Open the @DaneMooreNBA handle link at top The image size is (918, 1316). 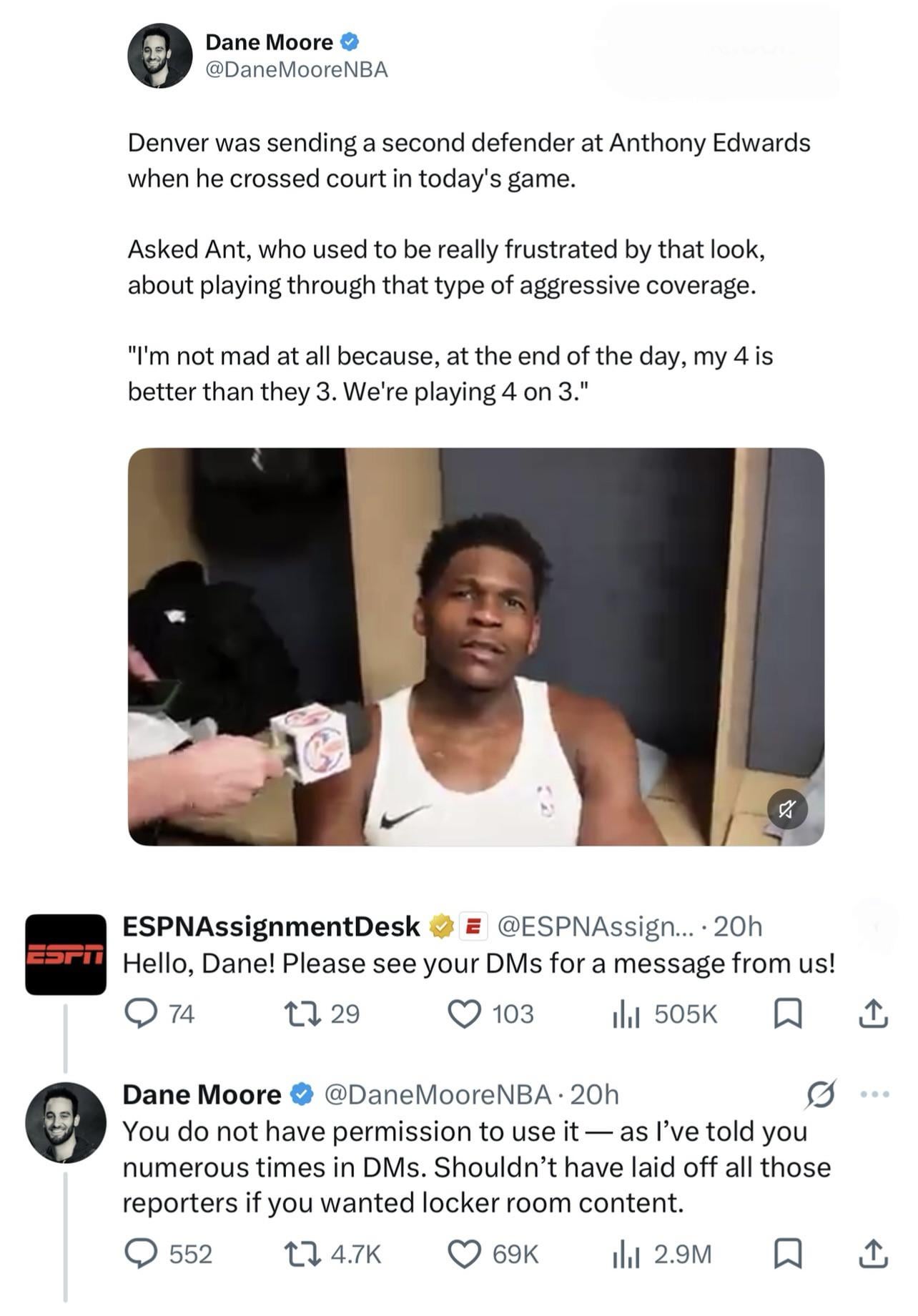click(296, 69)
